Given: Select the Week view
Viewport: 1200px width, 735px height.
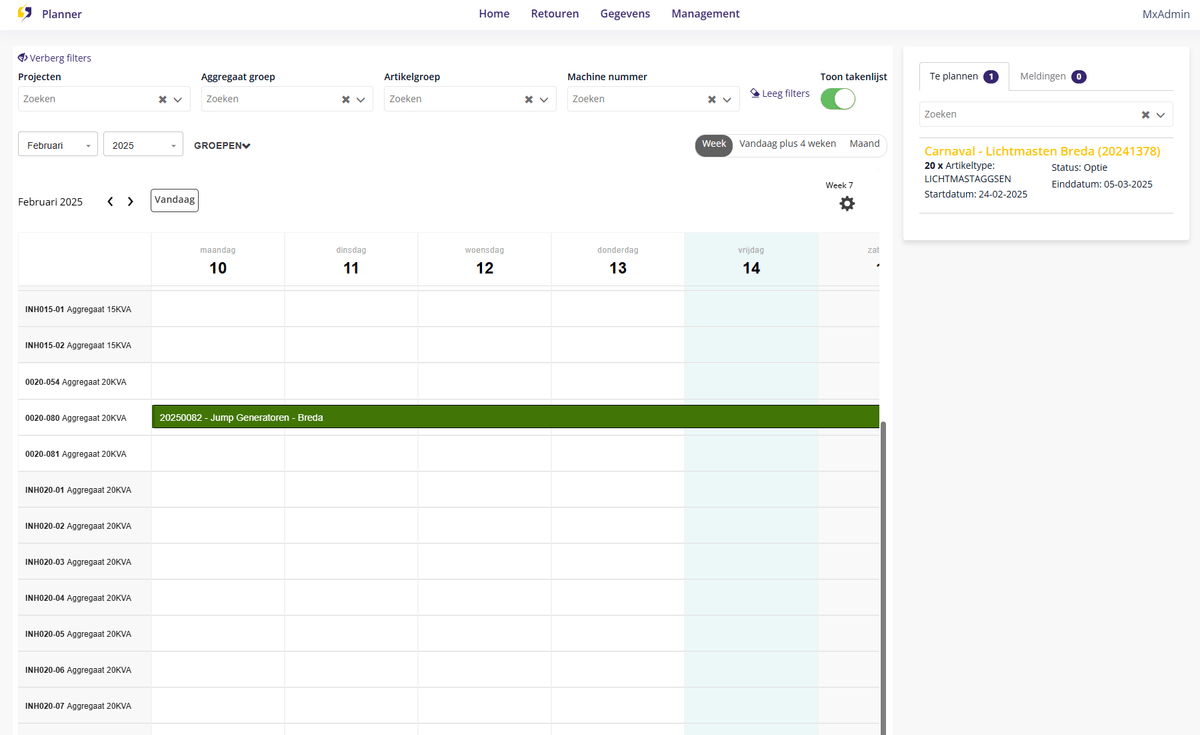Looking at the screenshot, I should [714, 144].
